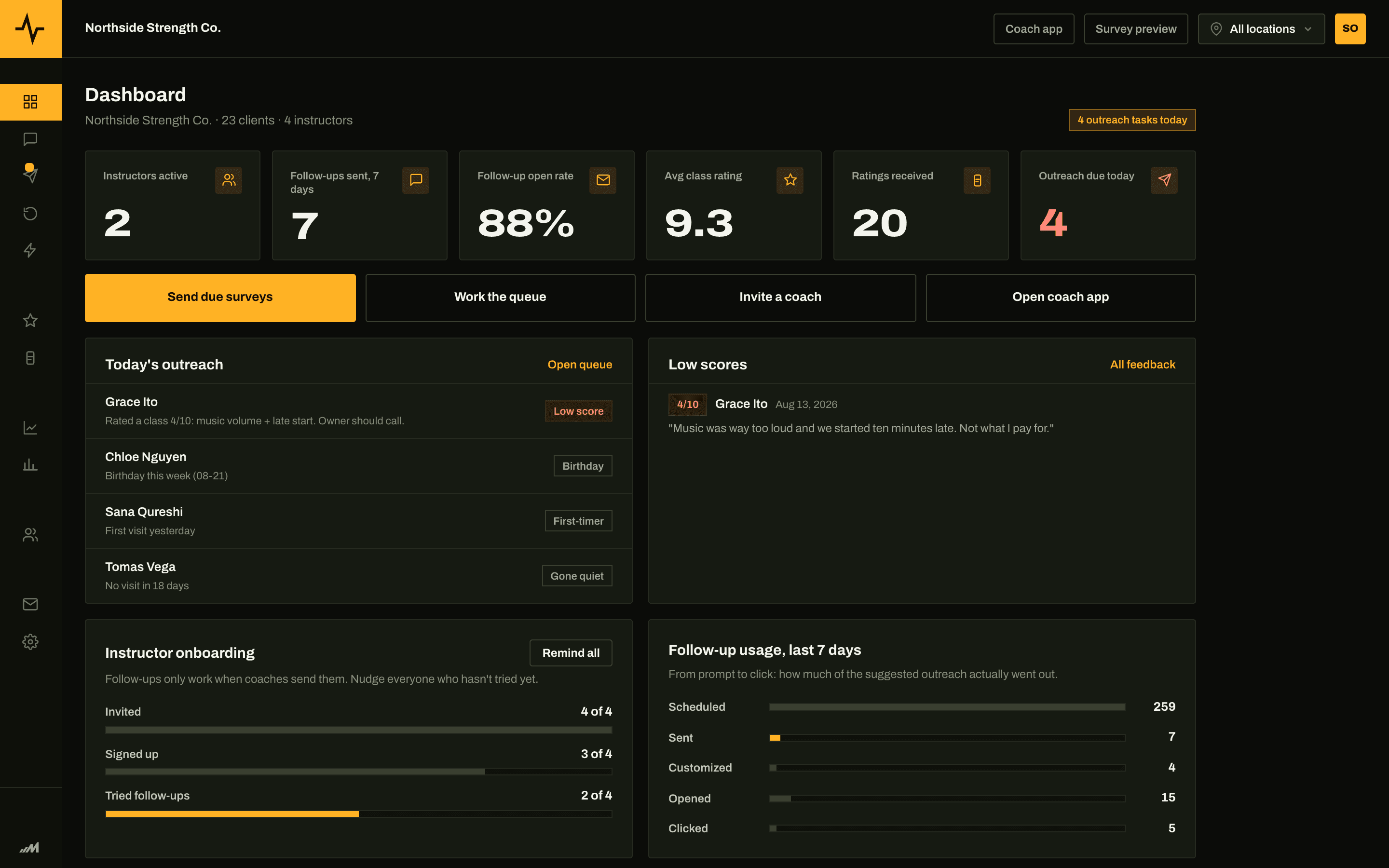Open the people sidebar icon
1389x868 pixels.
click(x=30, y=534)
